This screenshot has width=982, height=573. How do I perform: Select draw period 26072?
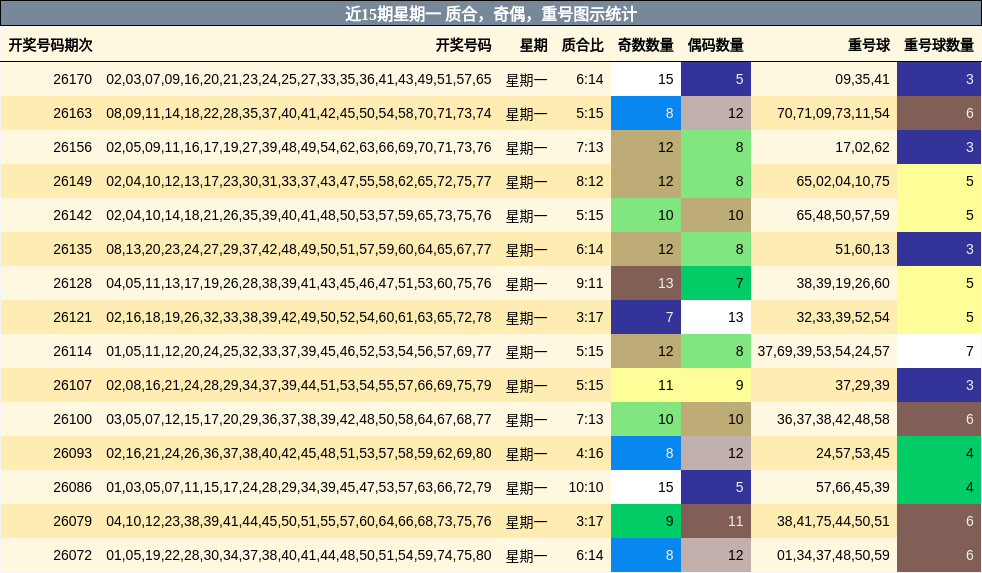click(73, 555)
